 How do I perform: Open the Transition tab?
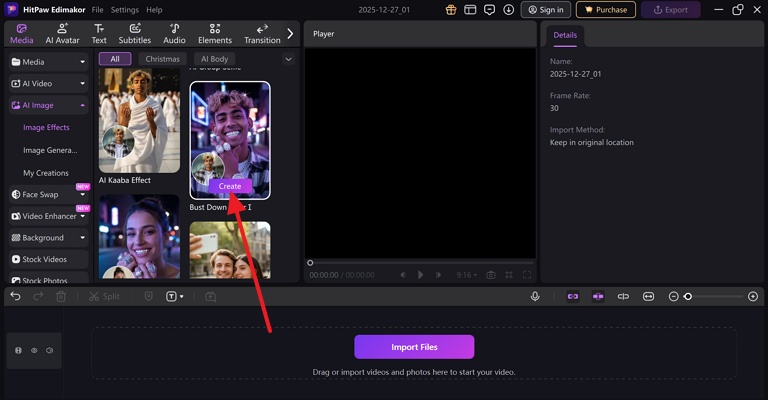(262, 34)
